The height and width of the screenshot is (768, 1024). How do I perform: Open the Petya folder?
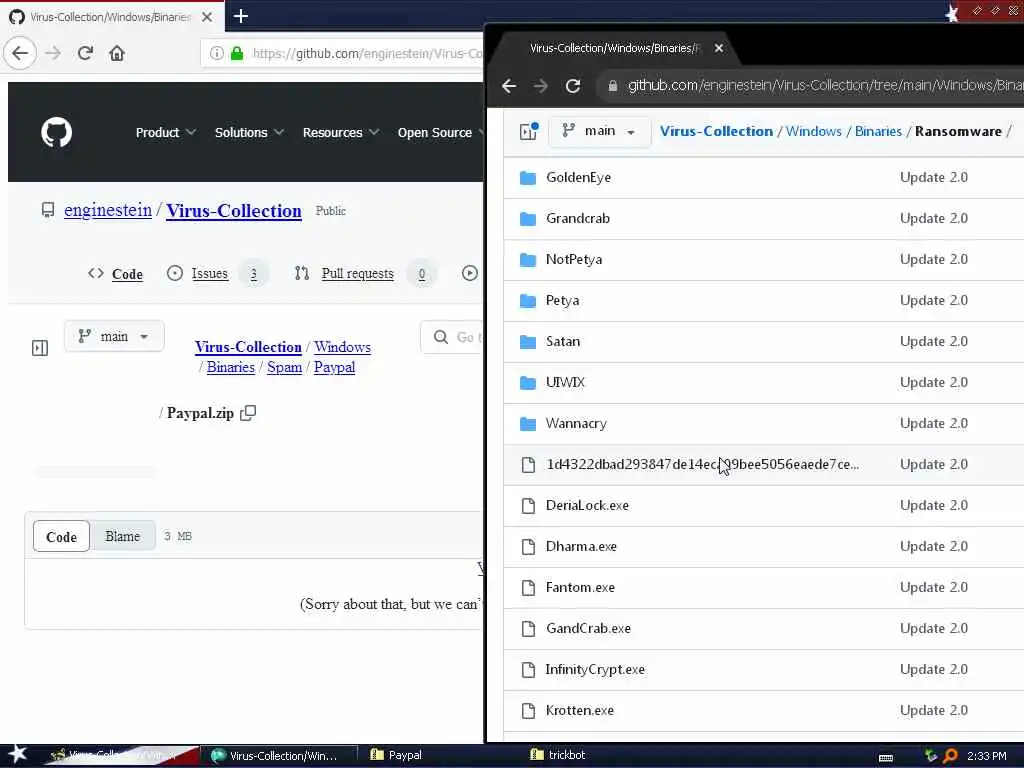pyautogui.click(x=562, y=300)
